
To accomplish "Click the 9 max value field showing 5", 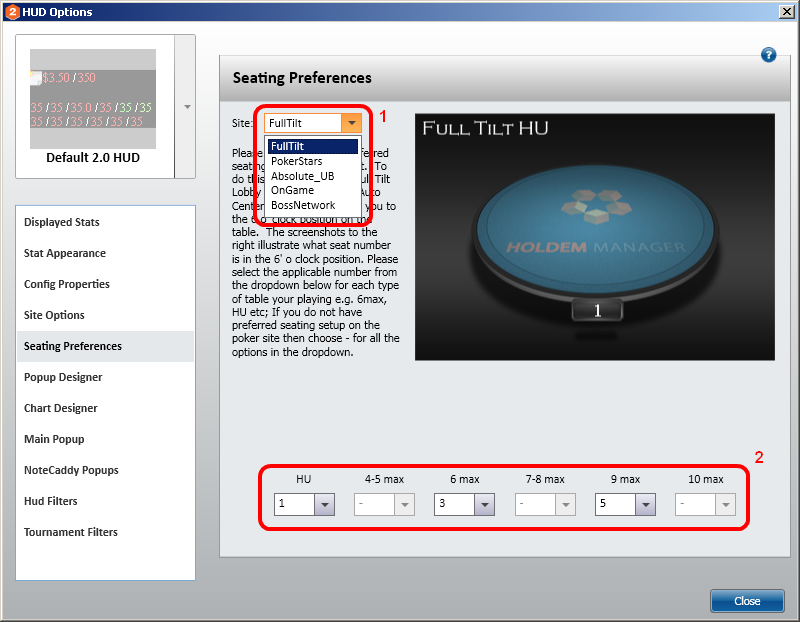I will point(615,505).
